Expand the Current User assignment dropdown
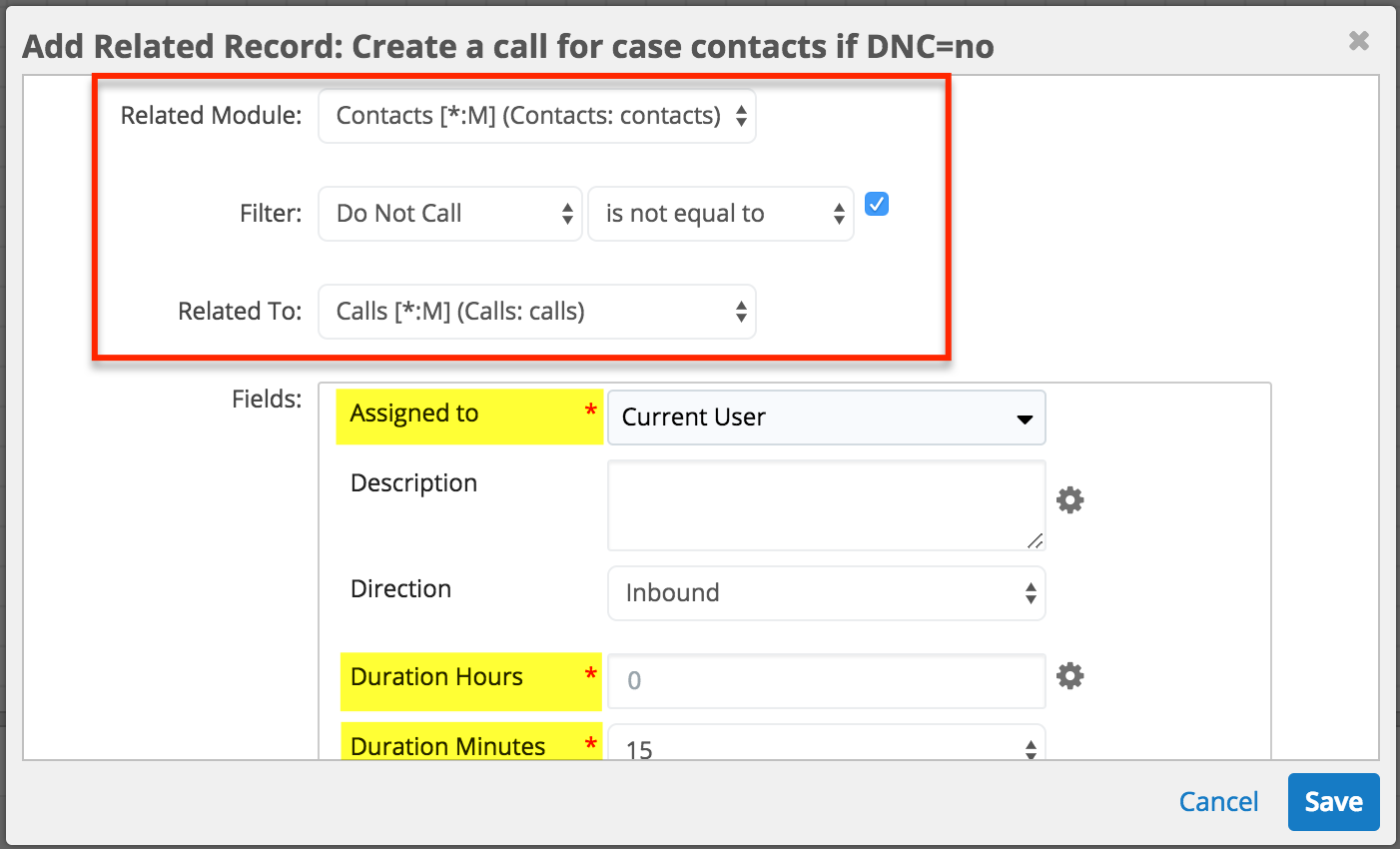1400x849 pixels. coord(826,418)
